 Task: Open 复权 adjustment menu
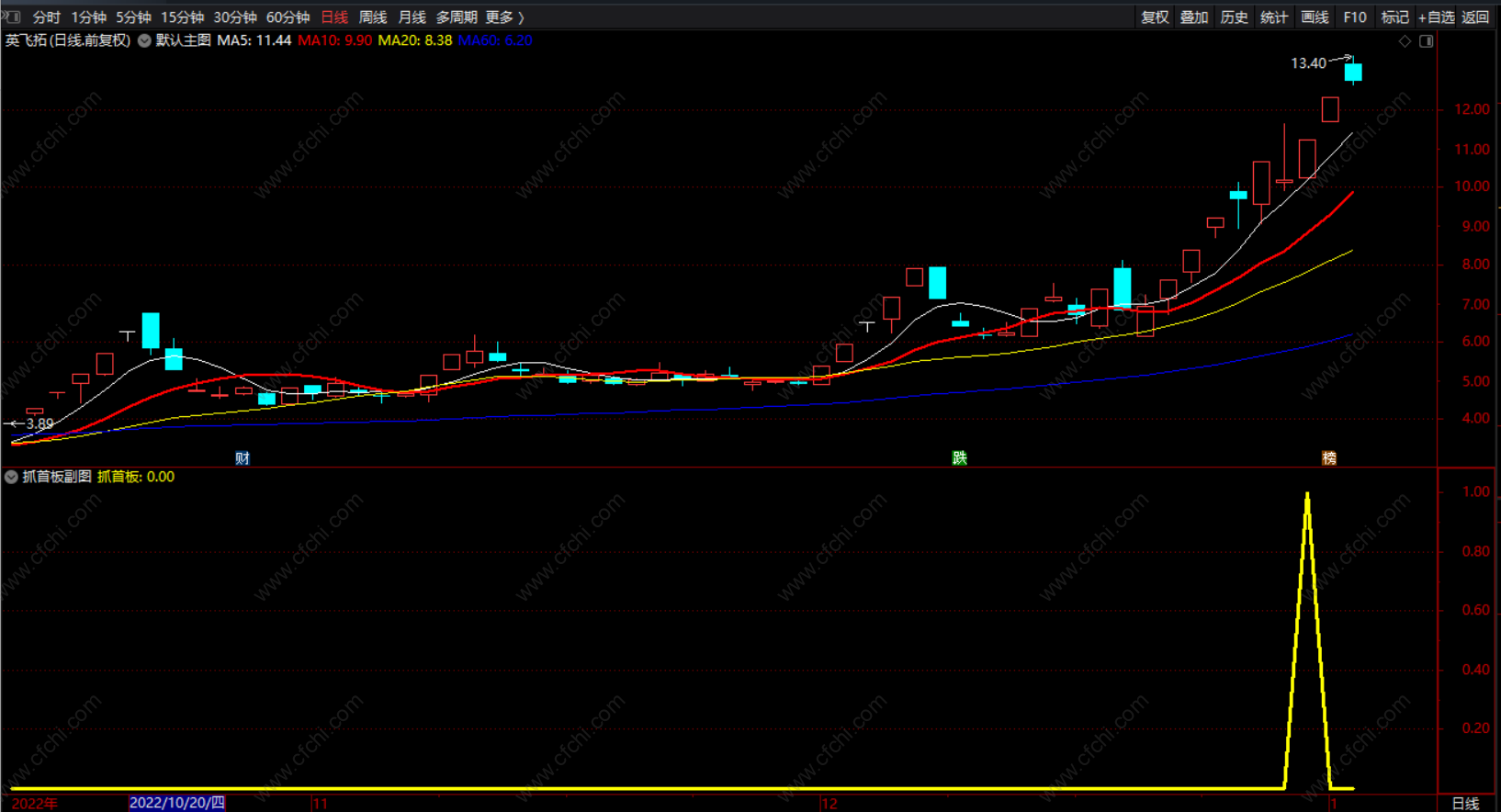tap(1155, 17)
